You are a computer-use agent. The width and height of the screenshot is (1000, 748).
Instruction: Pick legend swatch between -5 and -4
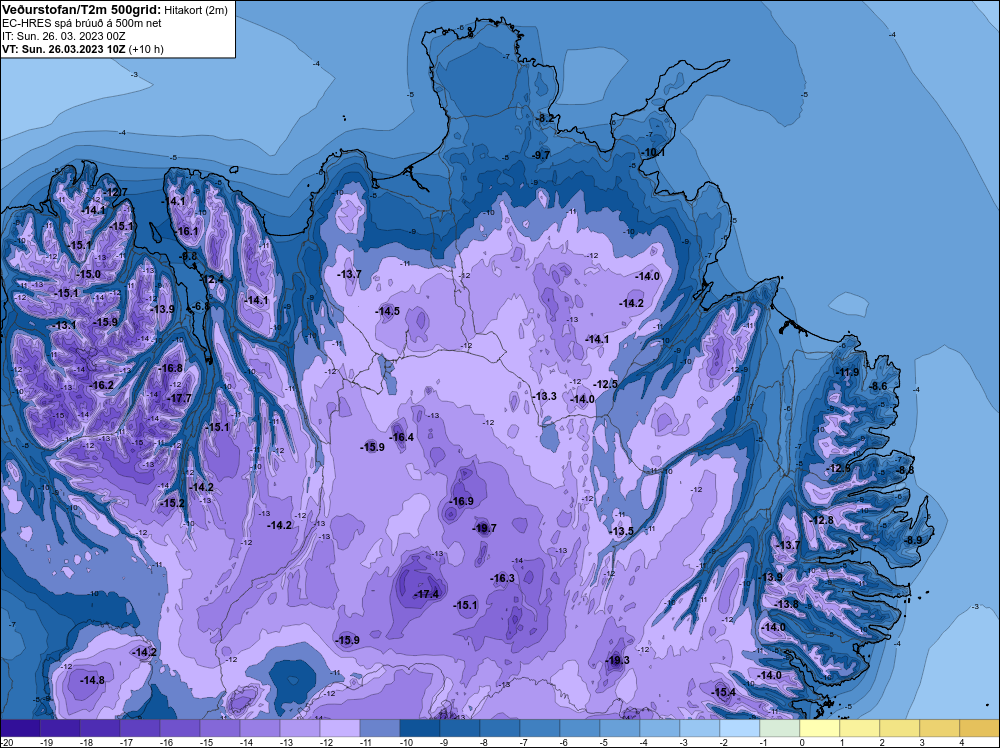coord(620,728)
